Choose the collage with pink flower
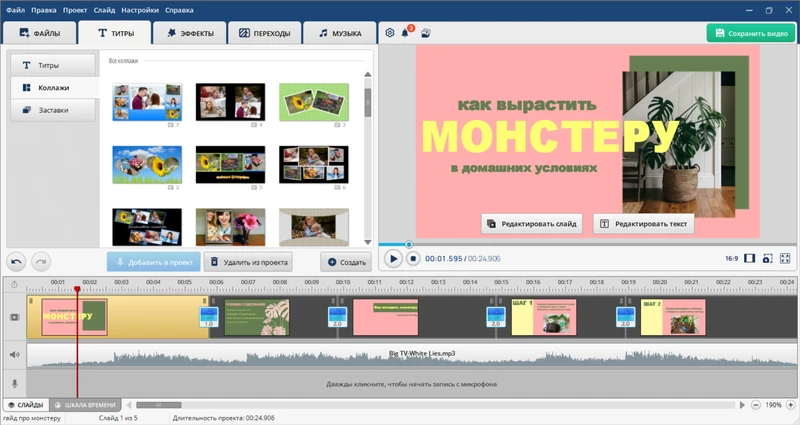The width and height of the screenshot is (800, 425). (x=231, y=227)
